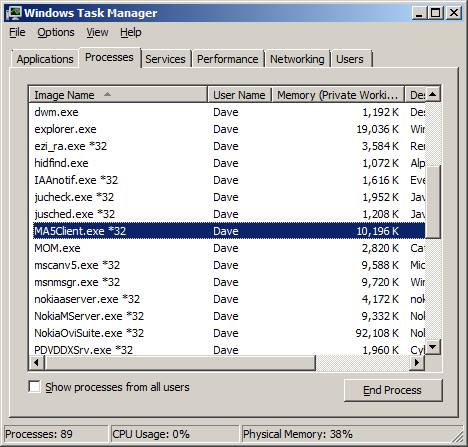468x447 pixels.
Task: Enable Show processes from all users
Action: [x=34, y=387]
